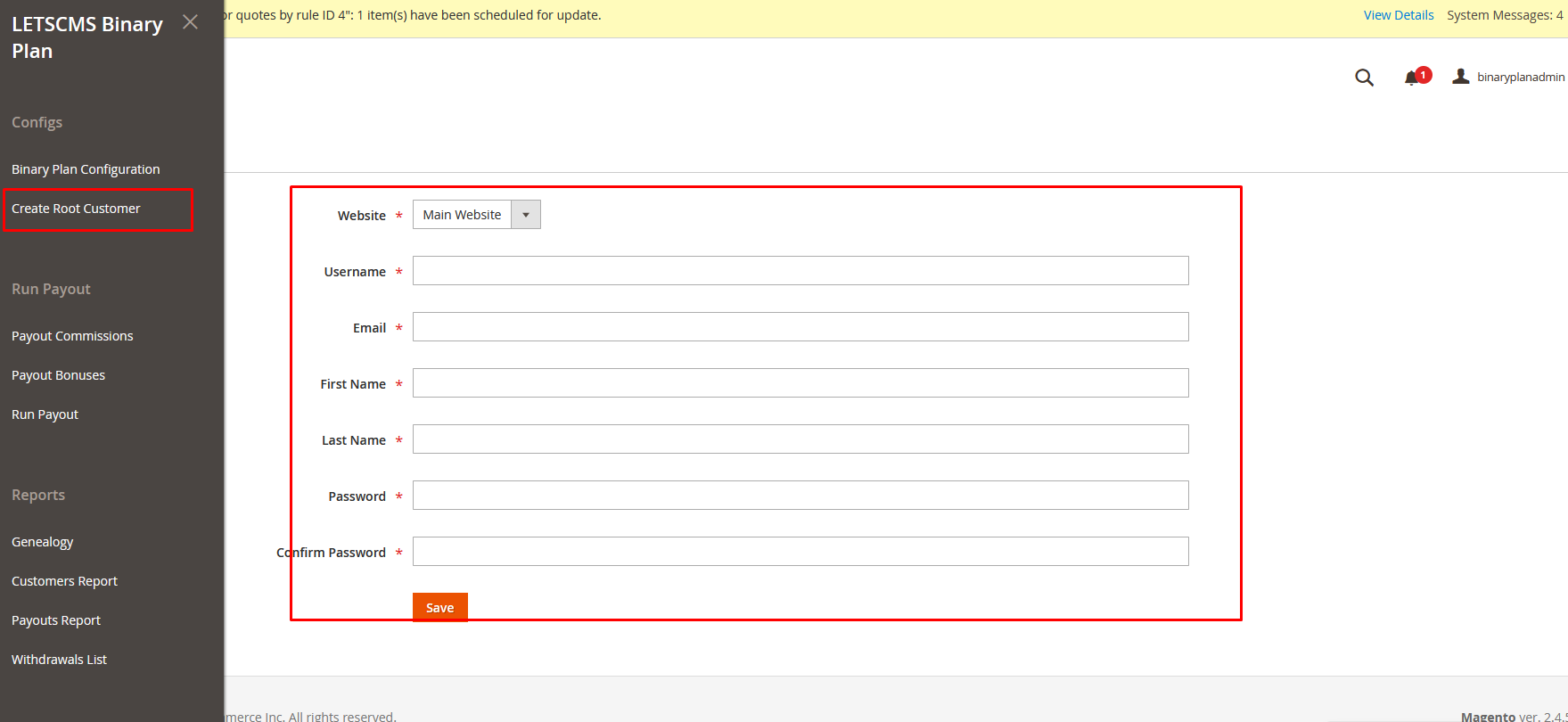Open Binary Plan Configuration menu item

pos(86,169)
